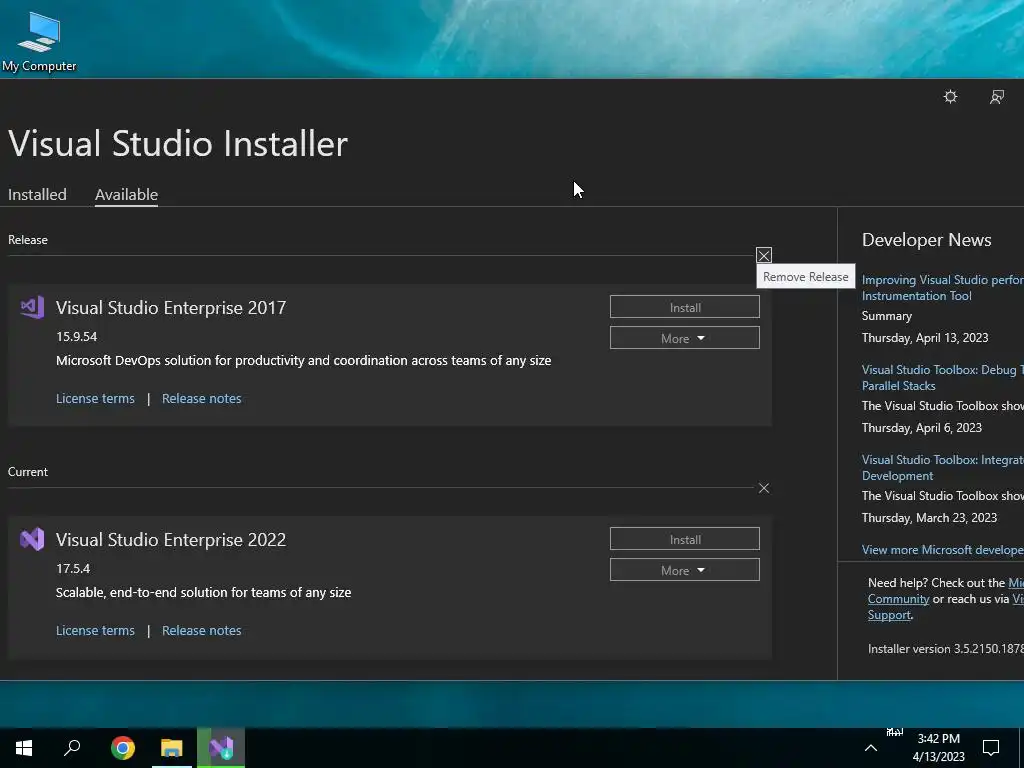Viewport: 1024px width, 768px height.
Task: Remove the Current channel with X icon
Action: pos(763,488)
